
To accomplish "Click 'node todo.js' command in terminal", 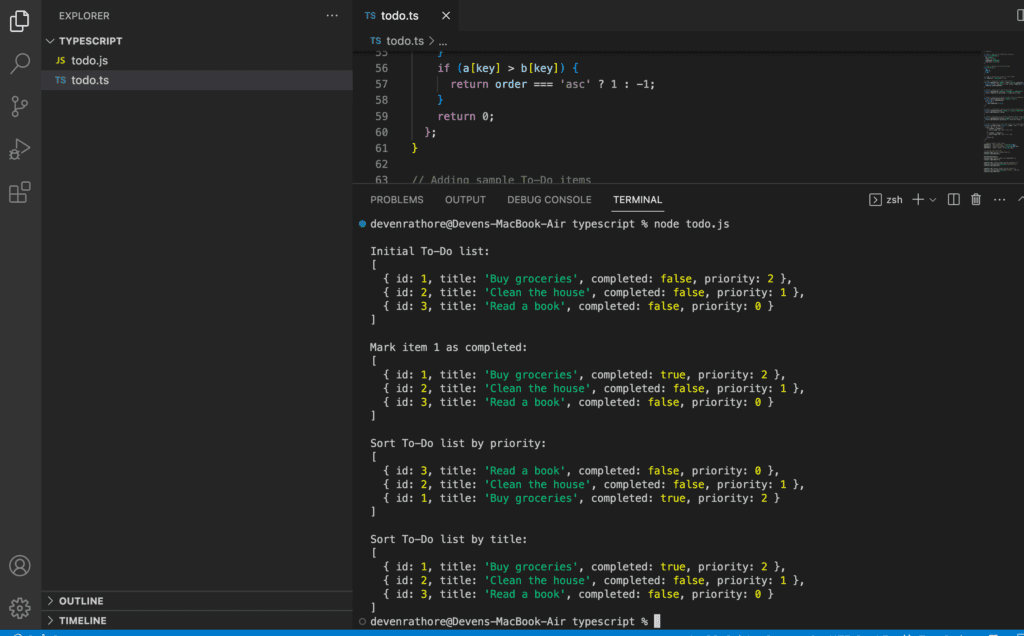I will pyautogui.click(x=692, y=224).
